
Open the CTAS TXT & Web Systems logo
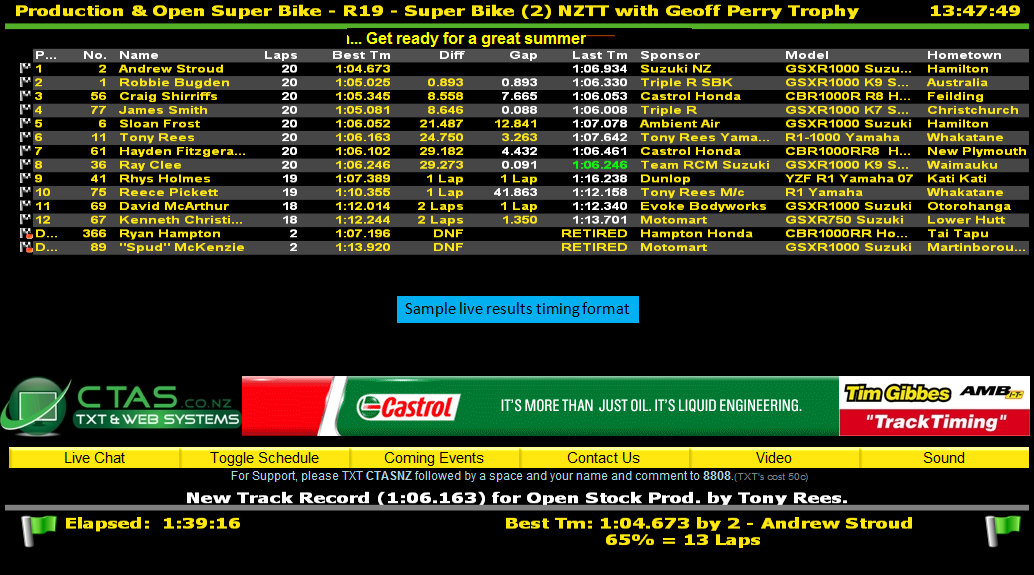[121, 406]
